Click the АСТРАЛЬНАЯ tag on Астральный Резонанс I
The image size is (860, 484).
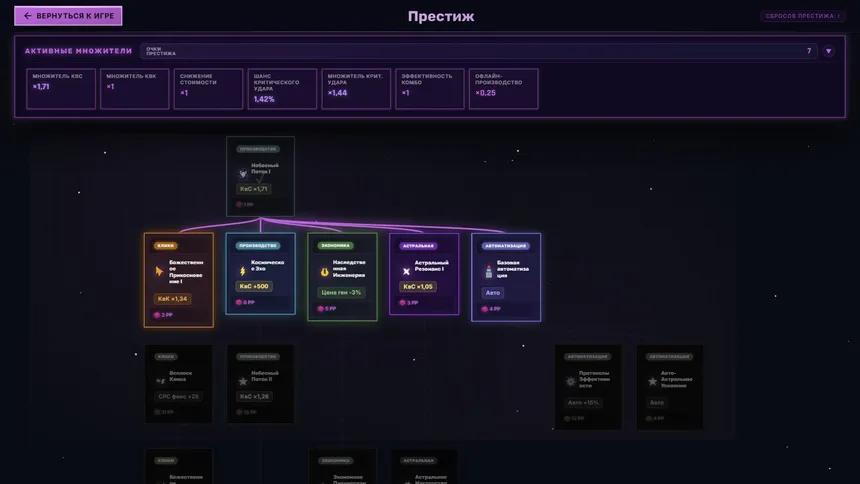tap(418, 246)
